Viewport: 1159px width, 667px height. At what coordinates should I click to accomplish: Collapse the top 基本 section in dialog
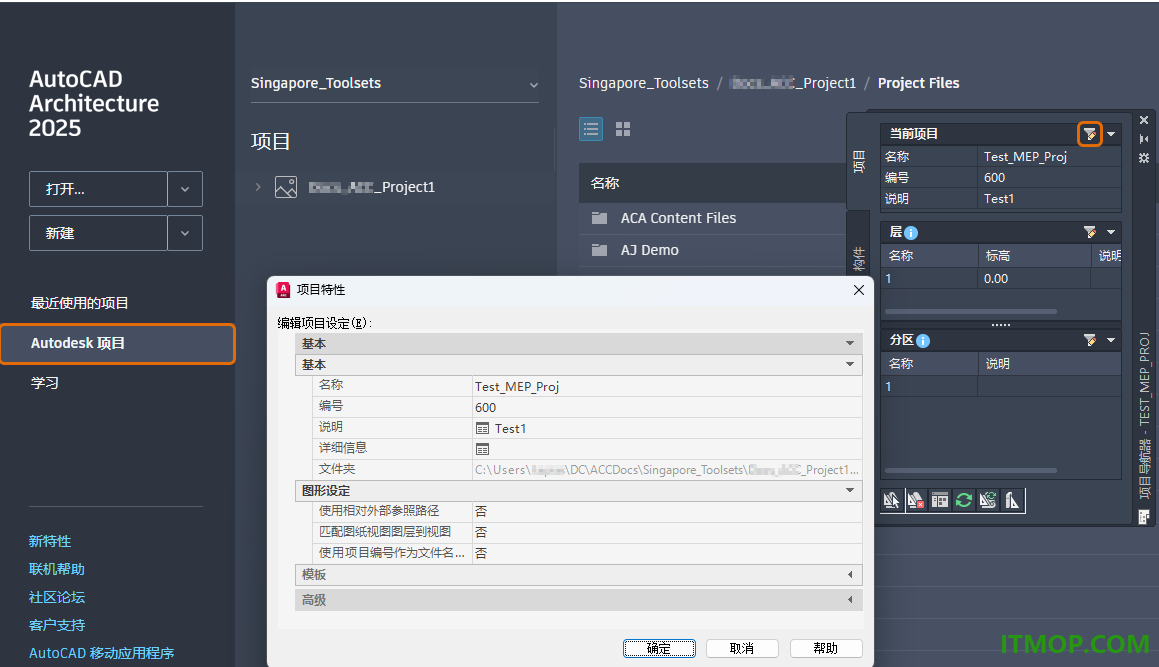850,343
